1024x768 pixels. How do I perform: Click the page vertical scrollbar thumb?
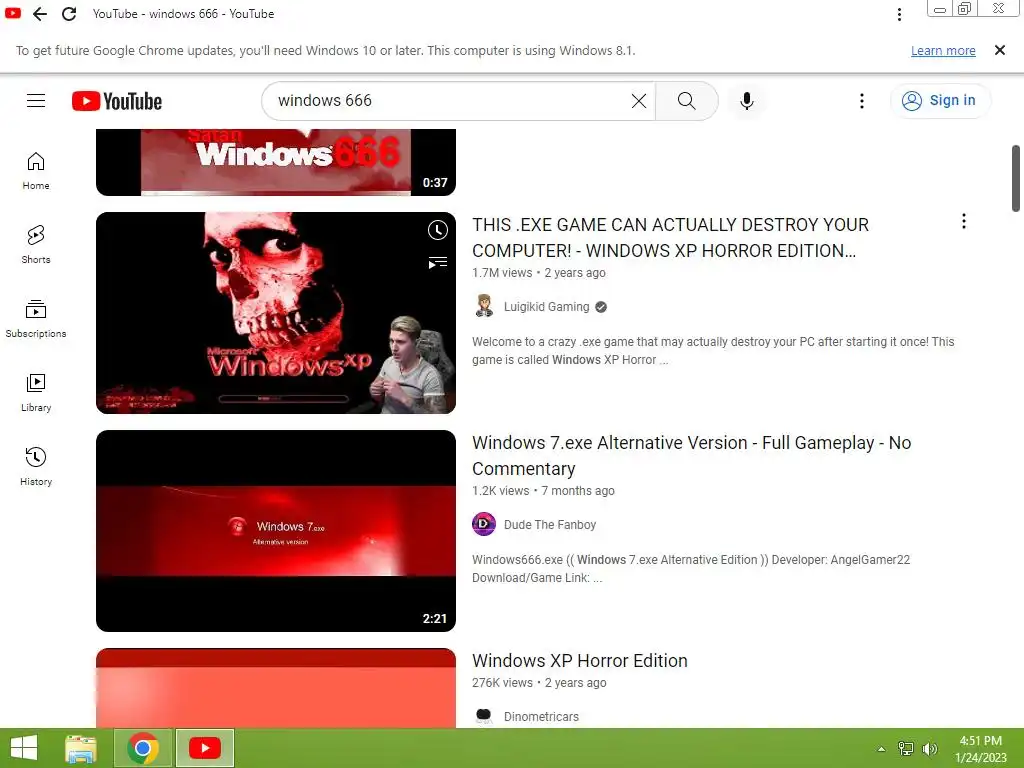point(1016,178)
